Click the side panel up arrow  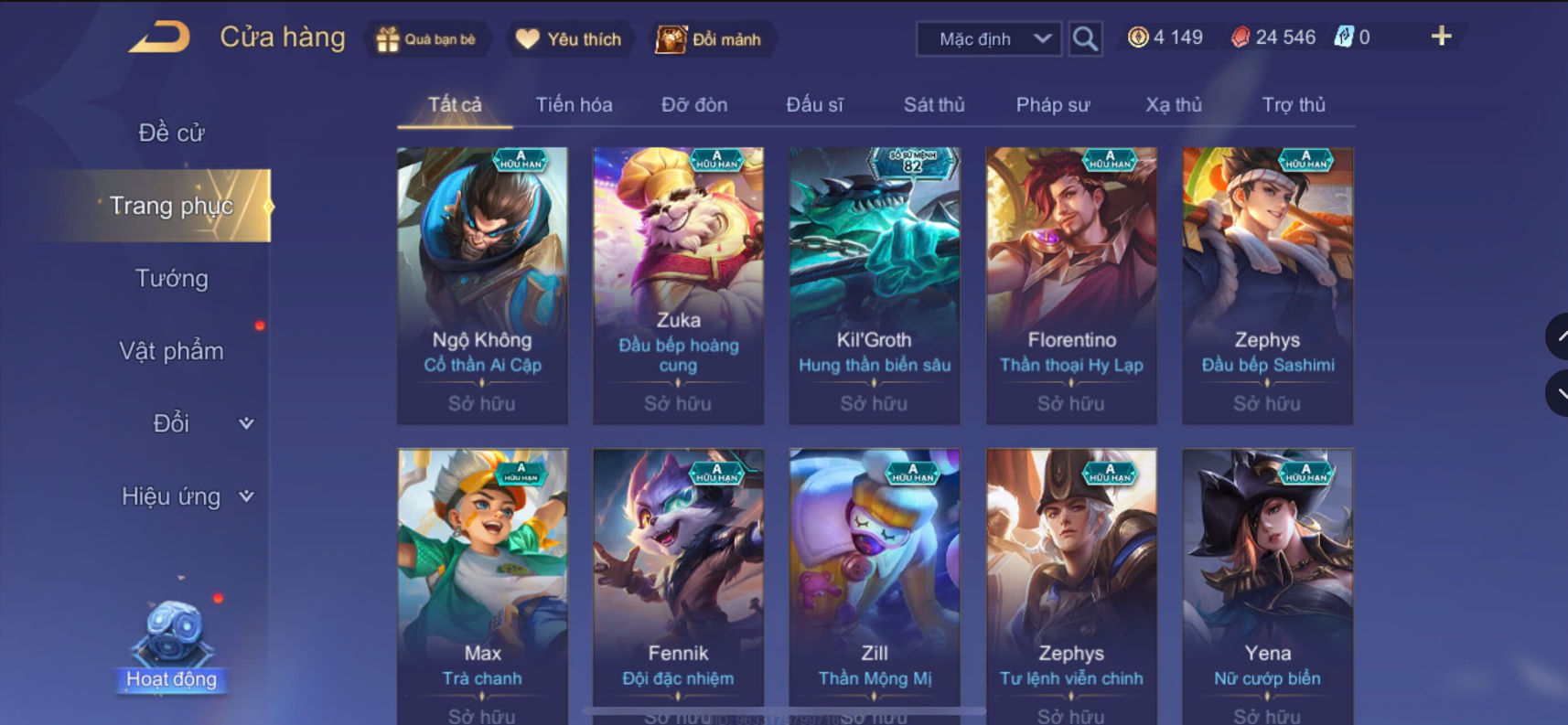click(x=1559, y=336)
